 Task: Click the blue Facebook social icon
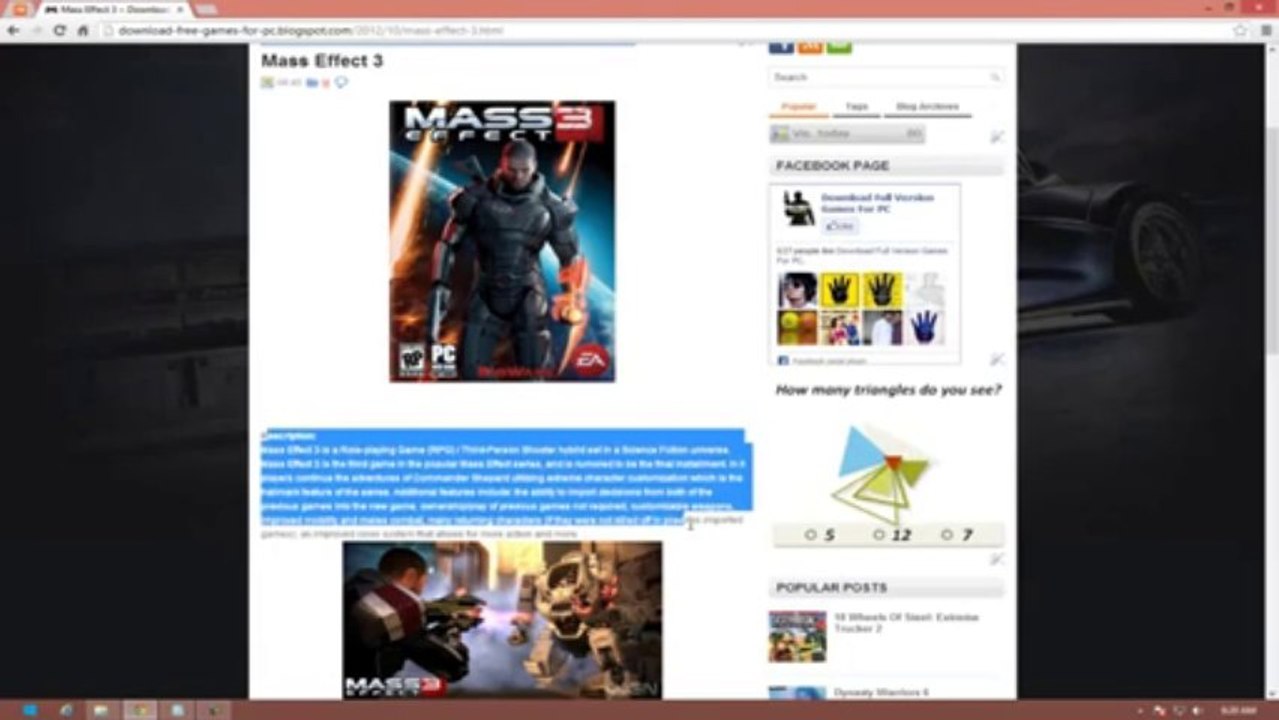click(781, 46)
